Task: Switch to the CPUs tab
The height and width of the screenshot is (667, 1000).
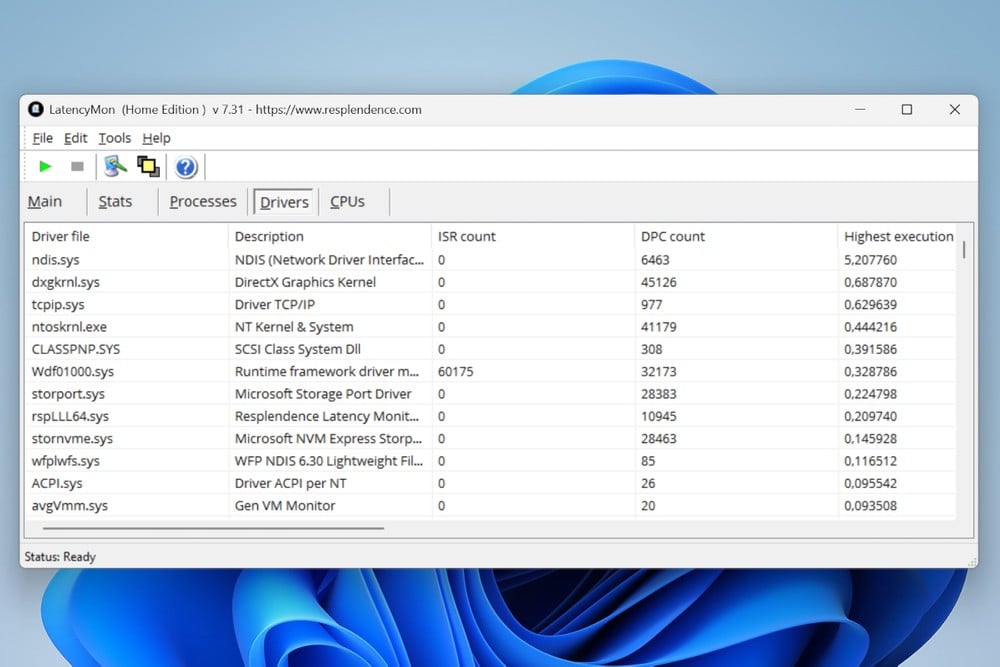Action: tap(348, 202)
